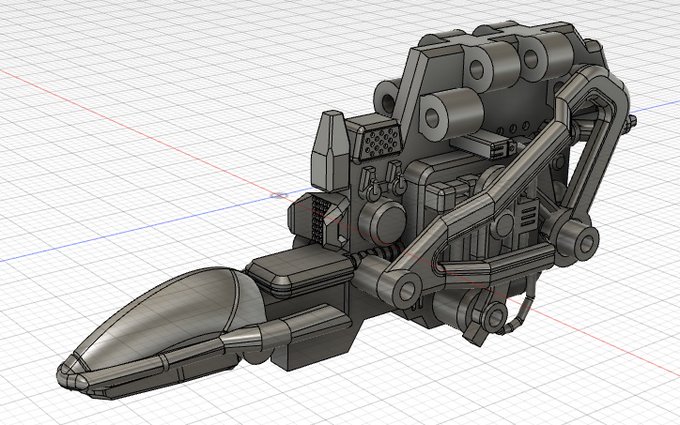The width and height of the screenshot is (680, 425).
Task: Select the grille panel with round holes
Action: (380, 140)
